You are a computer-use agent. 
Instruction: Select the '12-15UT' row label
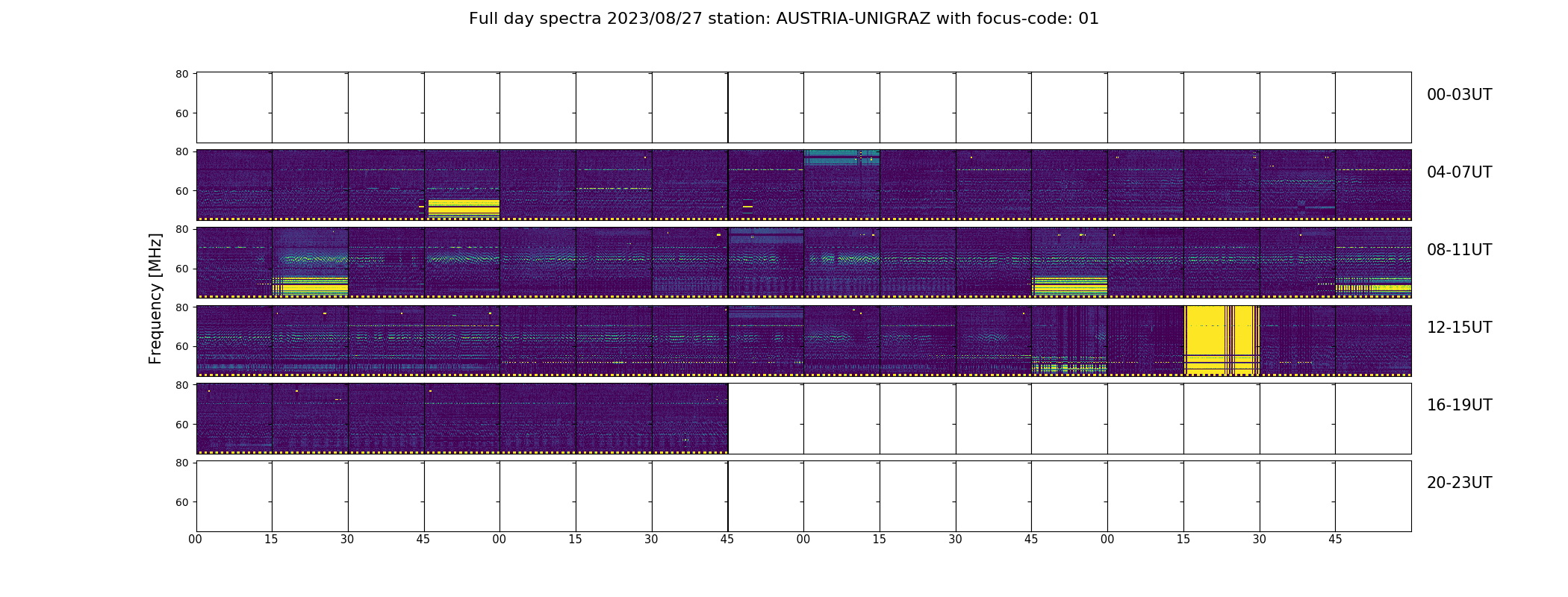click(1459, 328)
